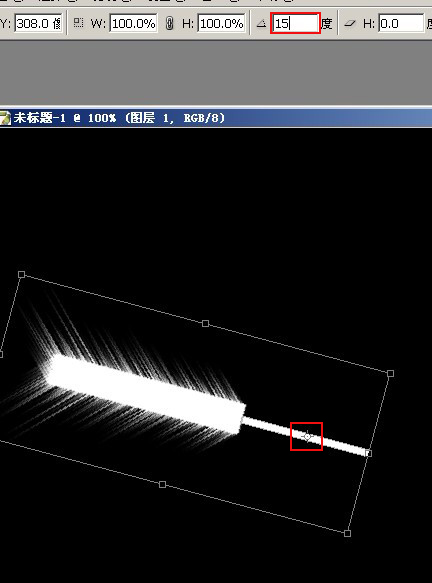Click the top-middle transform edge handle
This screenshot has width=432, height=583.
coord(205,323)
